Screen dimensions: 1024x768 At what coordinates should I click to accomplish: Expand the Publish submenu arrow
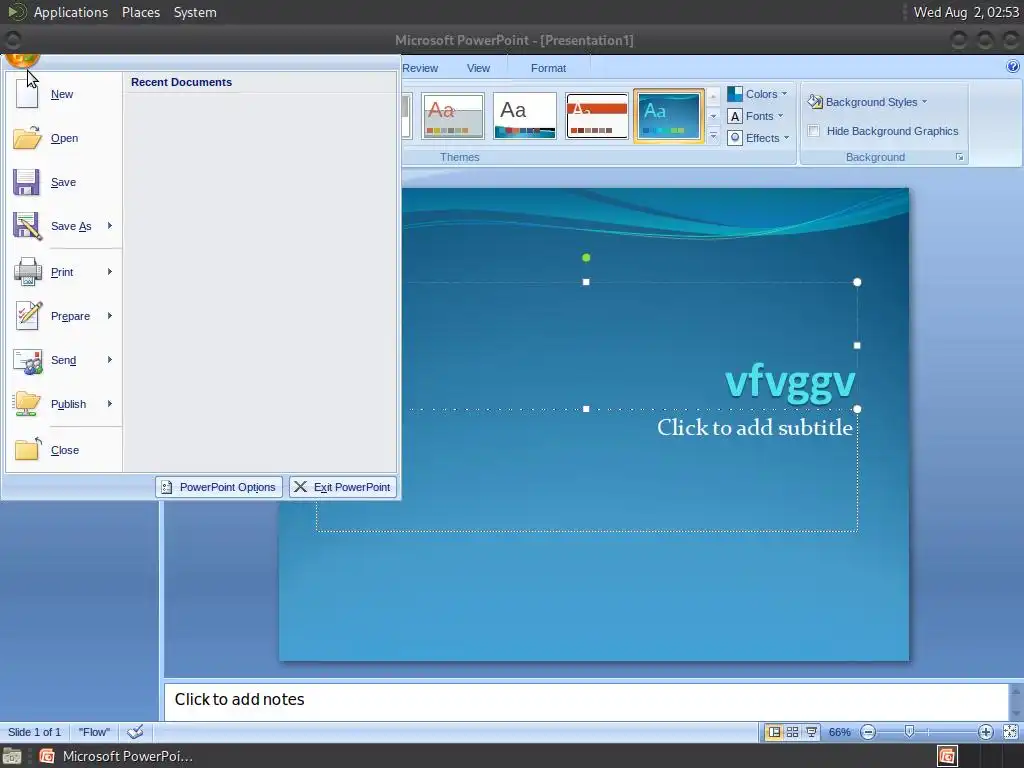click(110, 404)
